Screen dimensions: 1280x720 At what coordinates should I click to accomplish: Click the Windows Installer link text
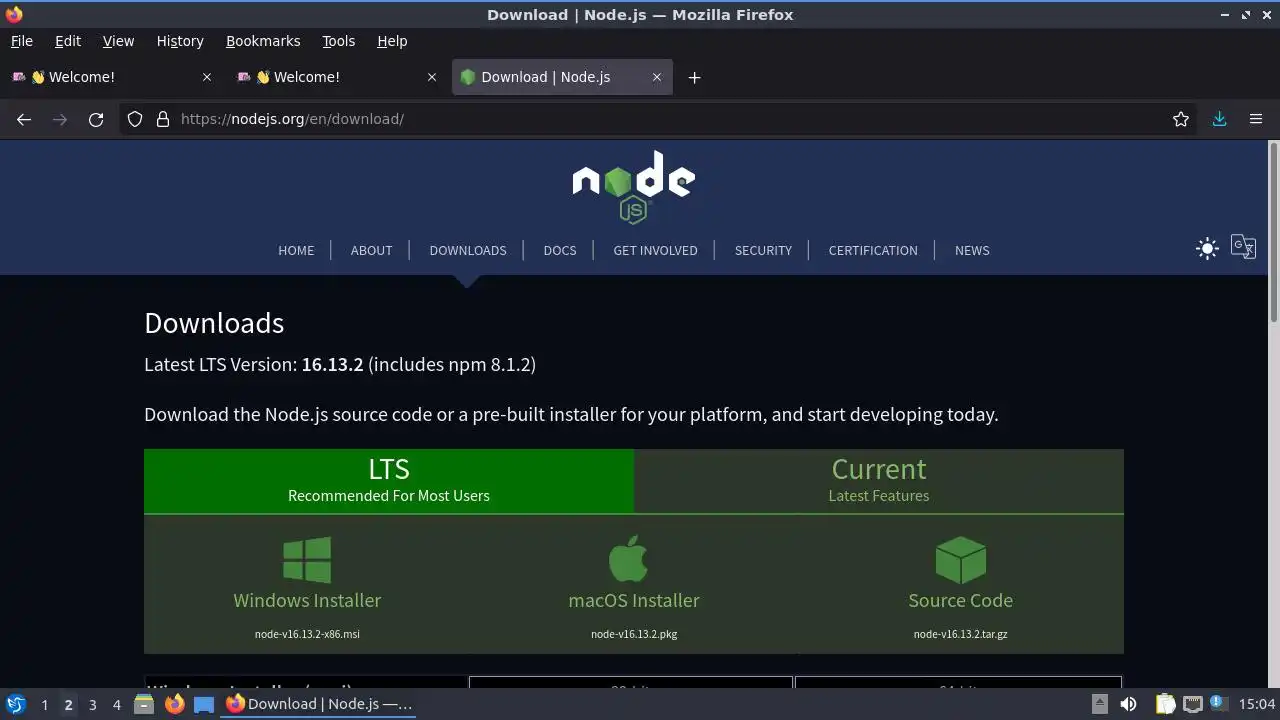click(x=307, y=600)
